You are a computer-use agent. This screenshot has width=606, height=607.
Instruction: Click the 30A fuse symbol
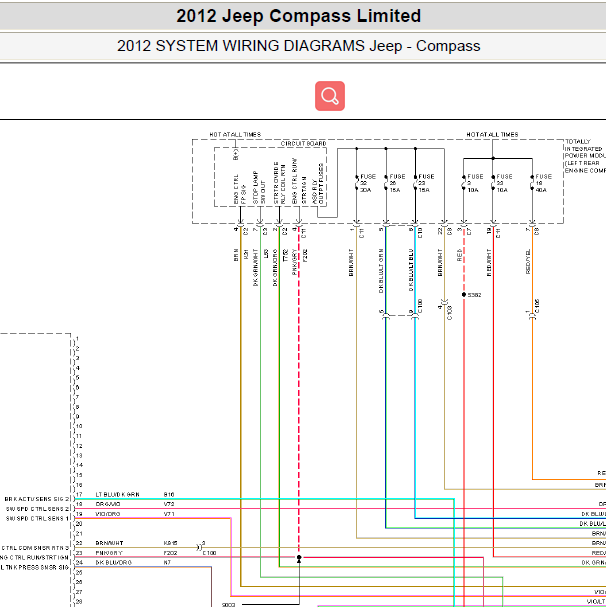point(357,183)
